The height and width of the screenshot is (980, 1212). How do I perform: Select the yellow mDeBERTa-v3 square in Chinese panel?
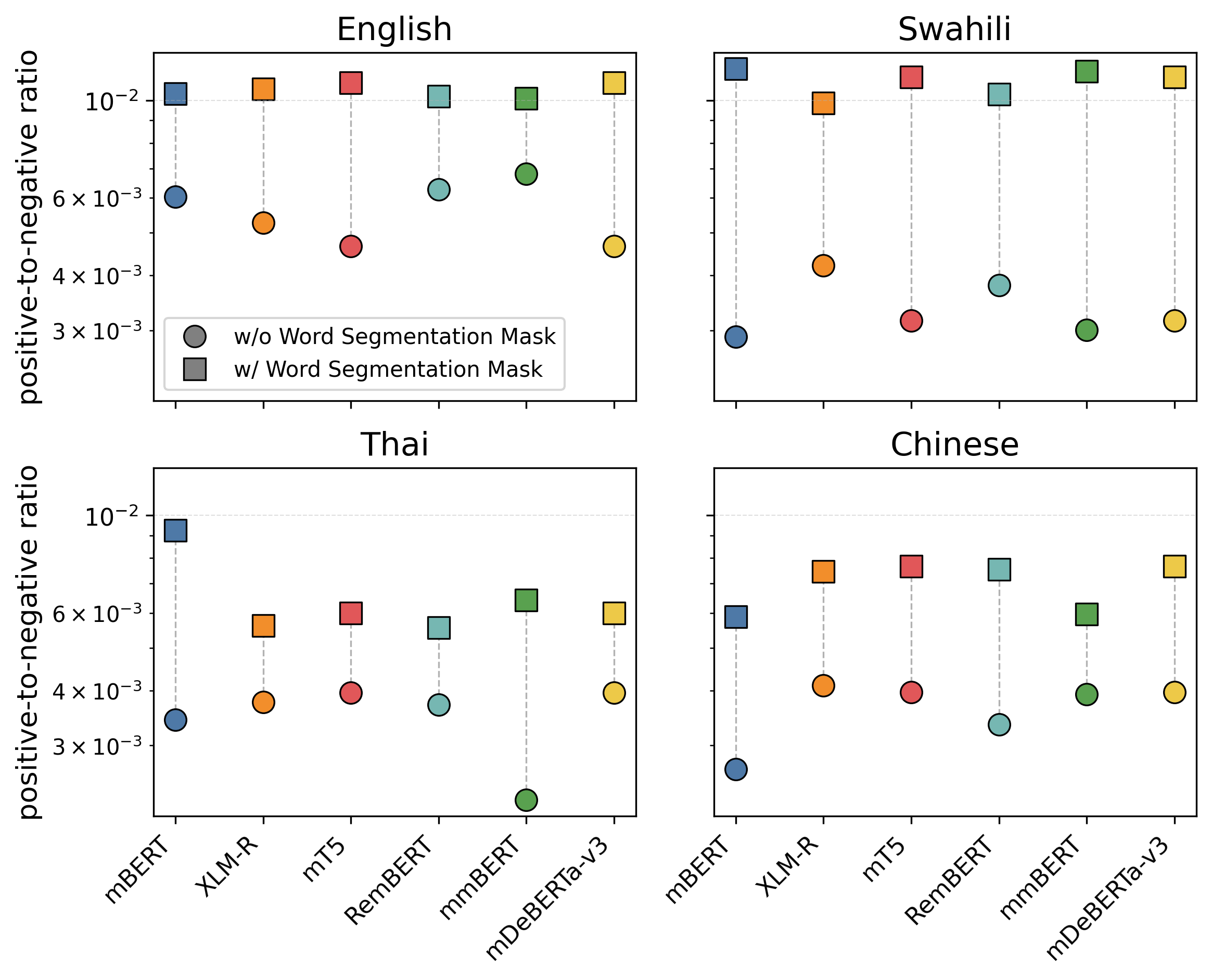tap(1174, 566)
